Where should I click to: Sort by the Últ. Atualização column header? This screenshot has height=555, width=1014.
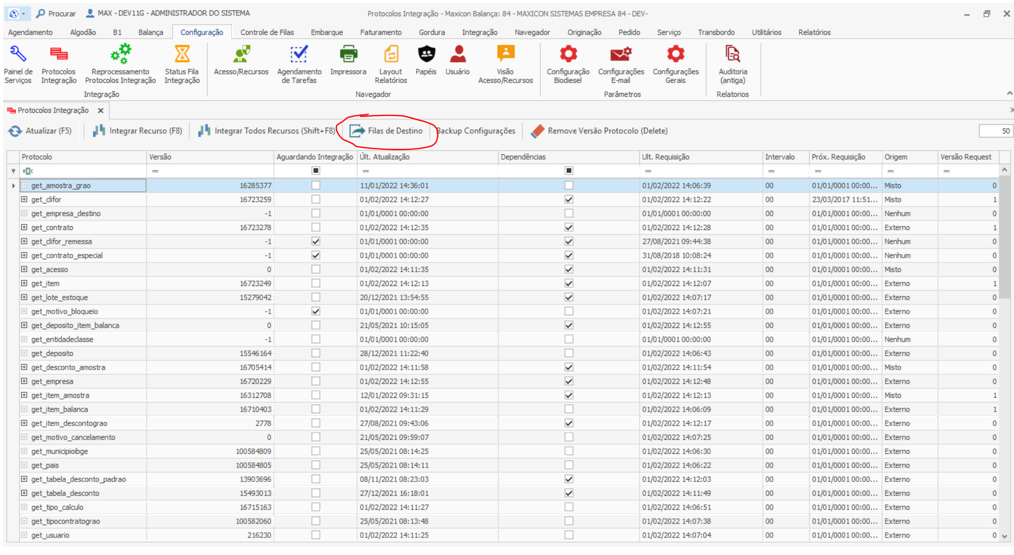click(427, 157)
